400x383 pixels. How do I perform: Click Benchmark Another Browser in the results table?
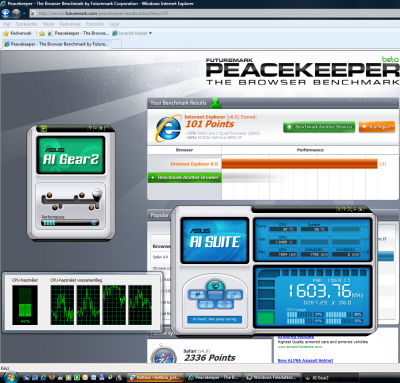click(x=184, y=177)
